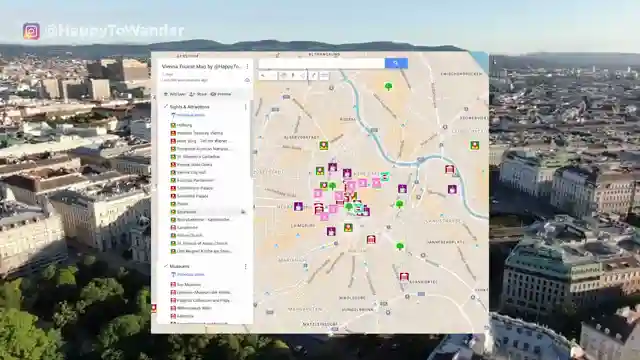Toggle the Museums layer checkbox

pos(166,266)
